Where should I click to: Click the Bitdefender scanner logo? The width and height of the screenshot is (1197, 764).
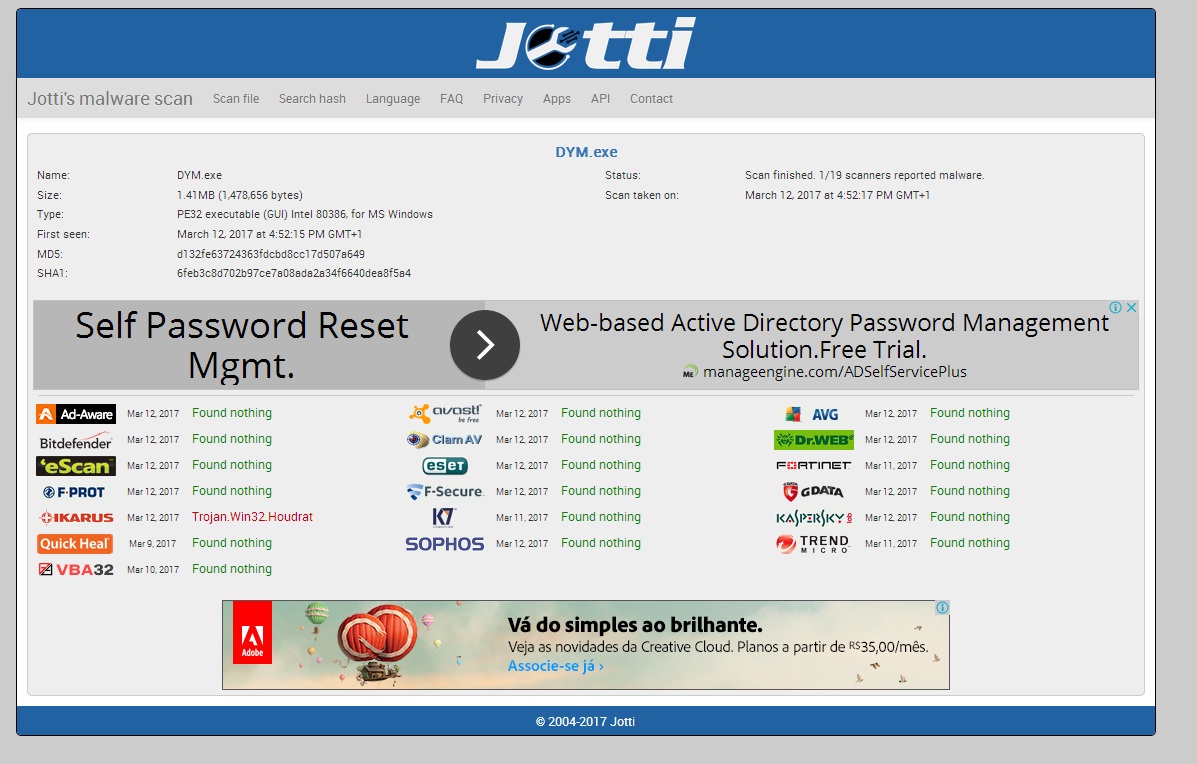click(76, 442)
